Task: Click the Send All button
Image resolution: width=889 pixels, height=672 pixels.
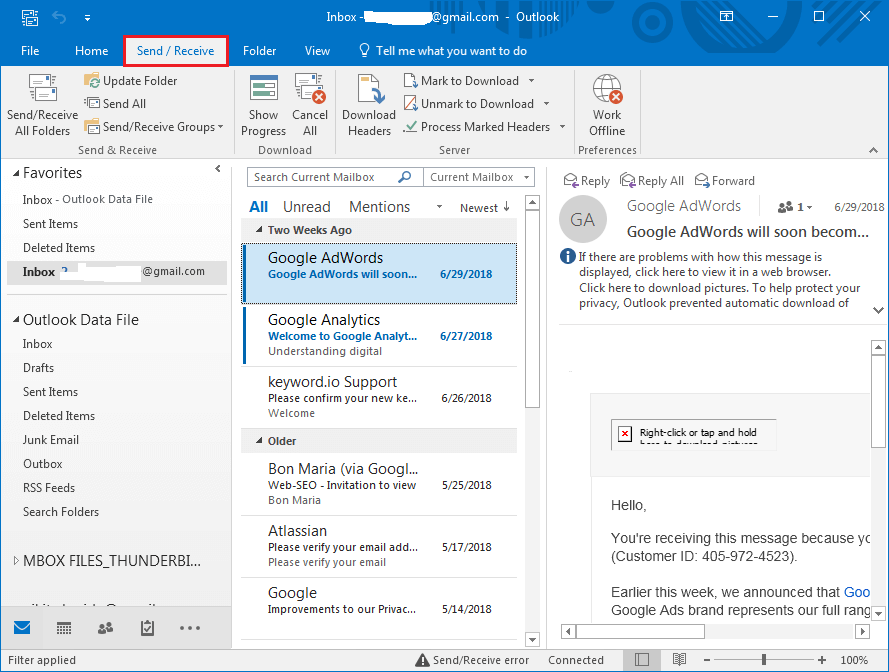Action: pos(115,104)
